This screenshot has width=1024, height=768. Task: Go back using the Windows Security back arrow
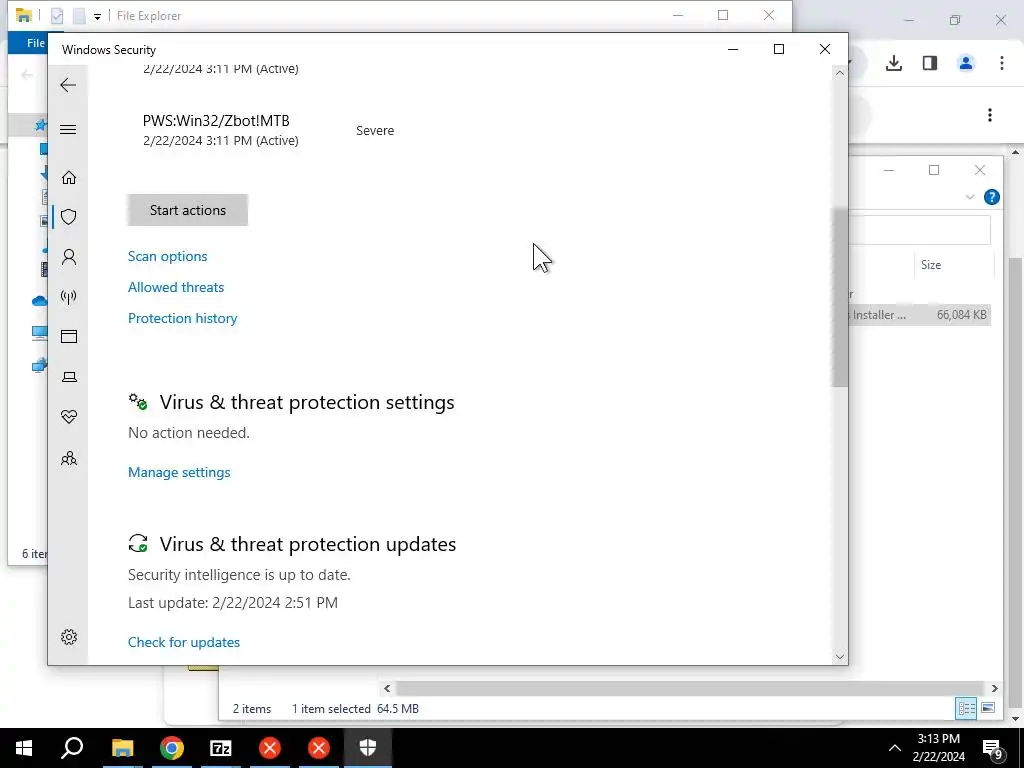[68, 85]
